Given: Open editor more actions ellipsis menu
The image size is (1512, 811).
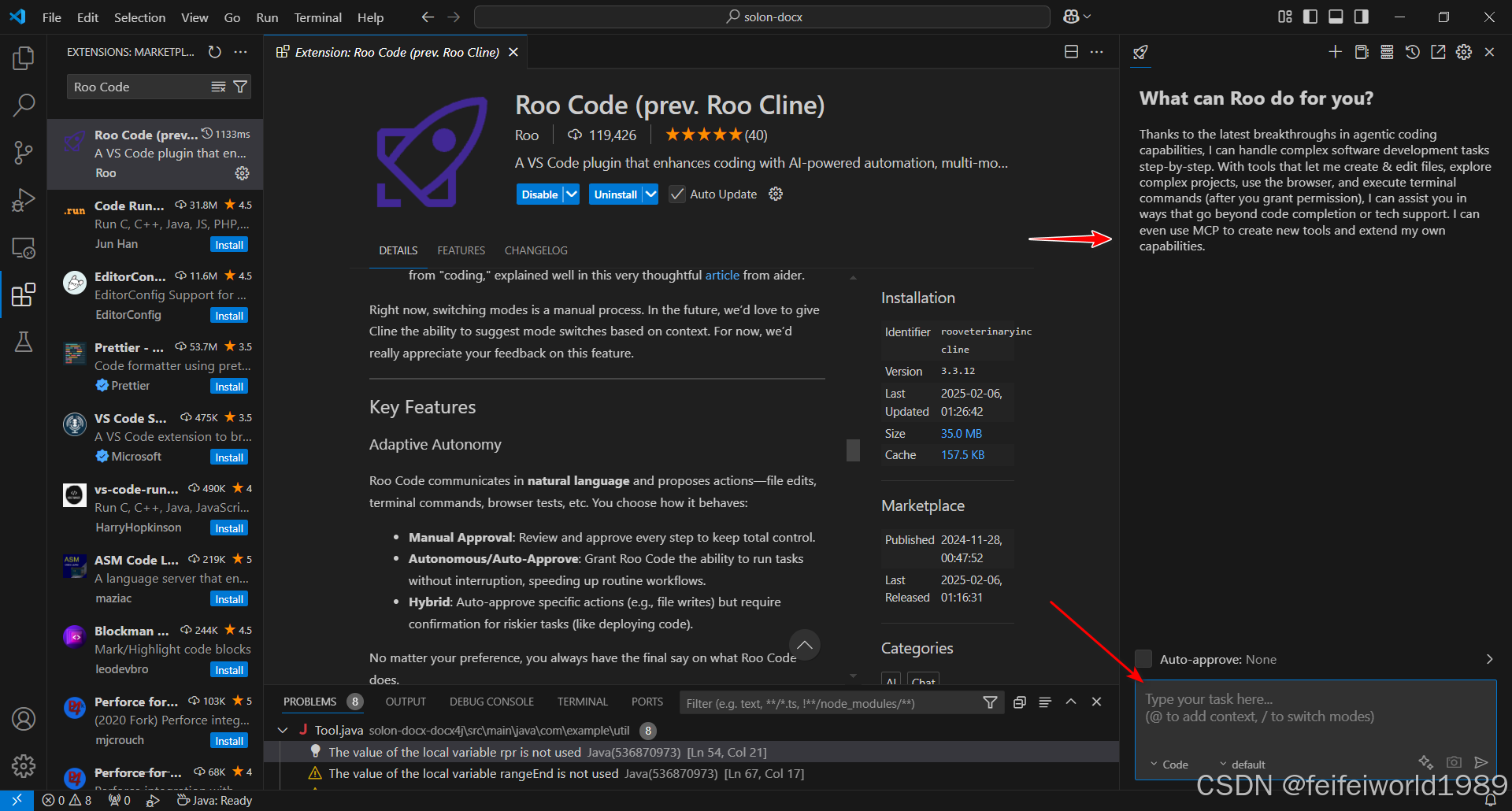Looking at the screenshot, I should [1097, 52].
